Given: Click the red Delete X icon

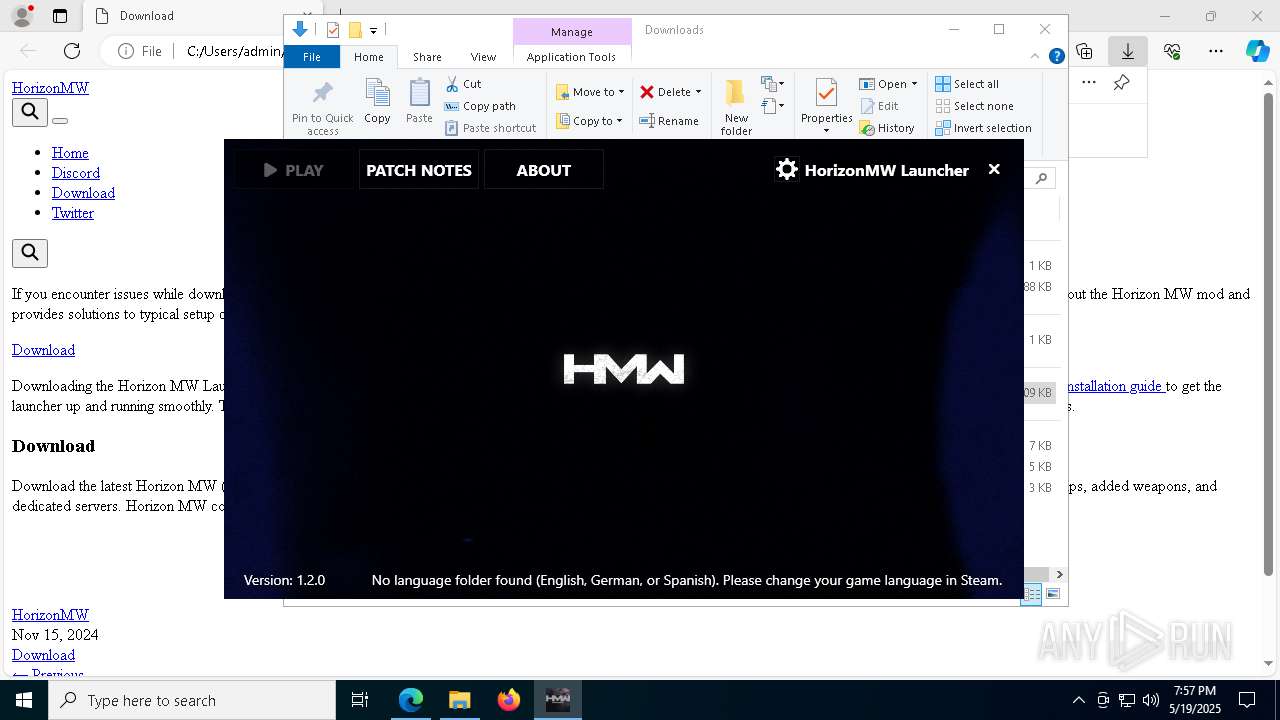Looking at the screenshot, I should [647, 92].
